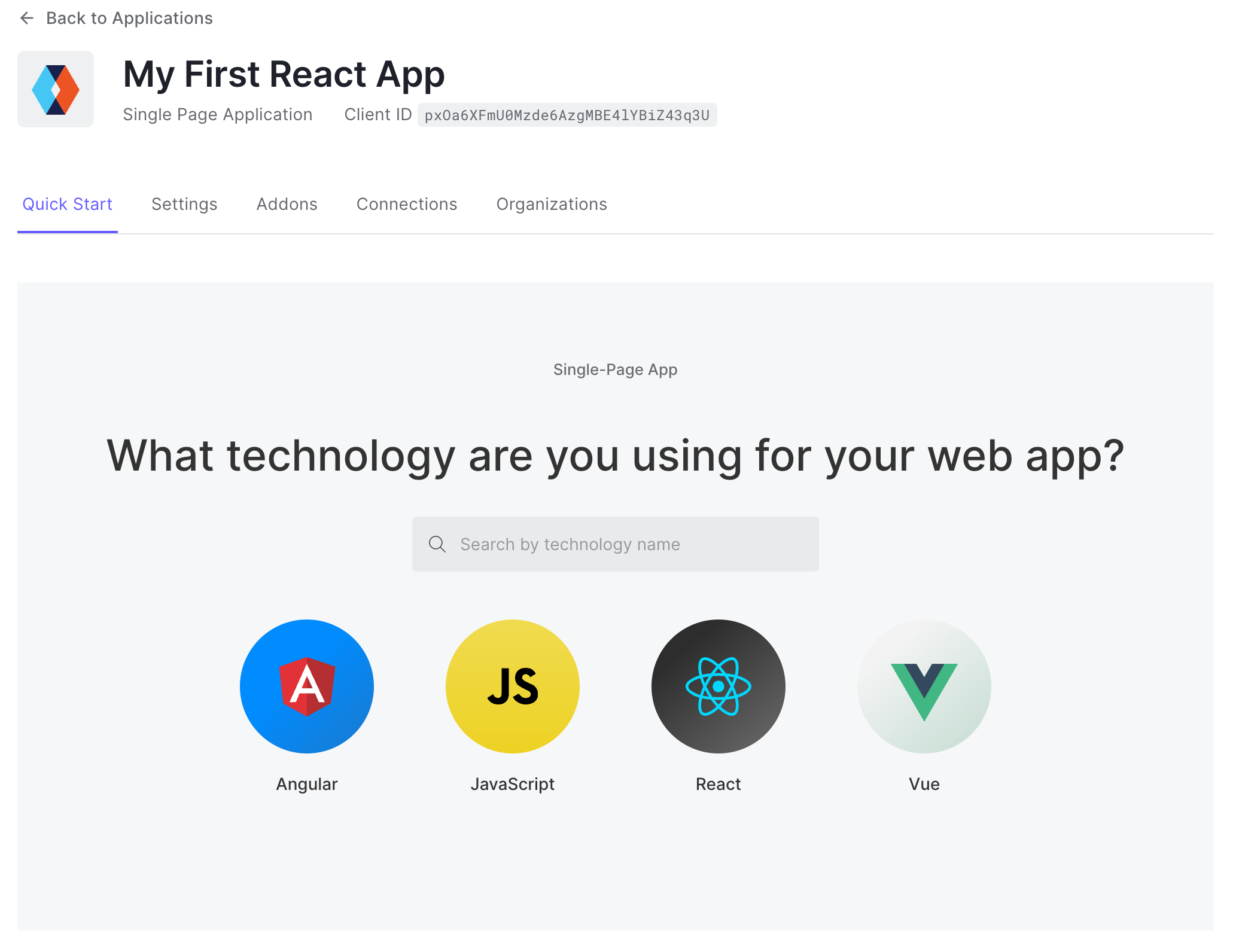The height and width of the screenshot is (952, 1236).
Task: Click the search magnifier icon
Action: point(438,543)
